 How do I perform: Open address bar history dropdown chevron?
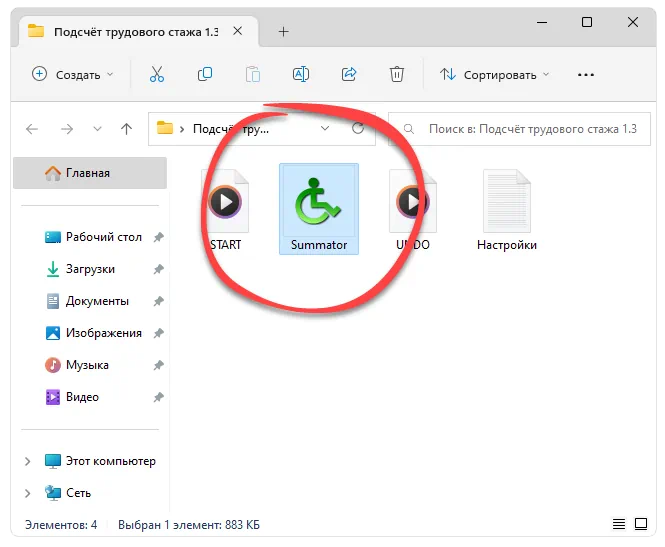pos(325,128)
